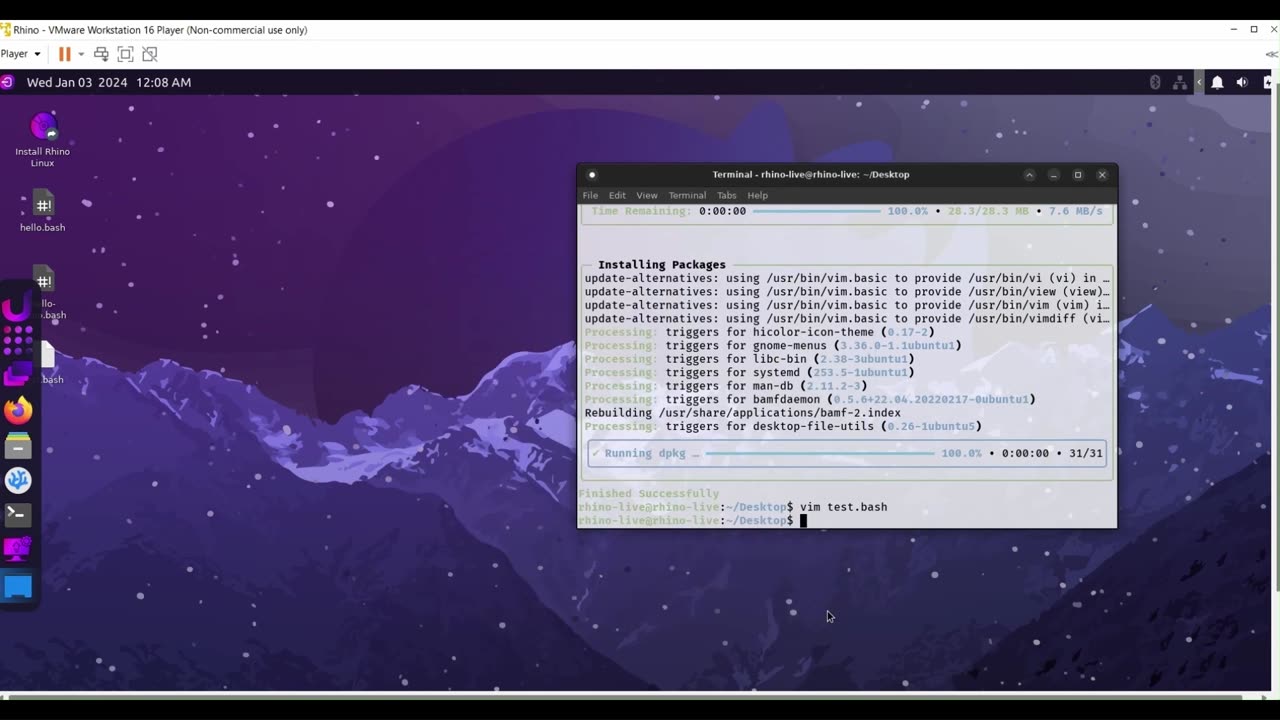The image size is (1280, 720).
Task: Launch the Install Rhino Linux desktop icon
Action: (x=43, y=139)
